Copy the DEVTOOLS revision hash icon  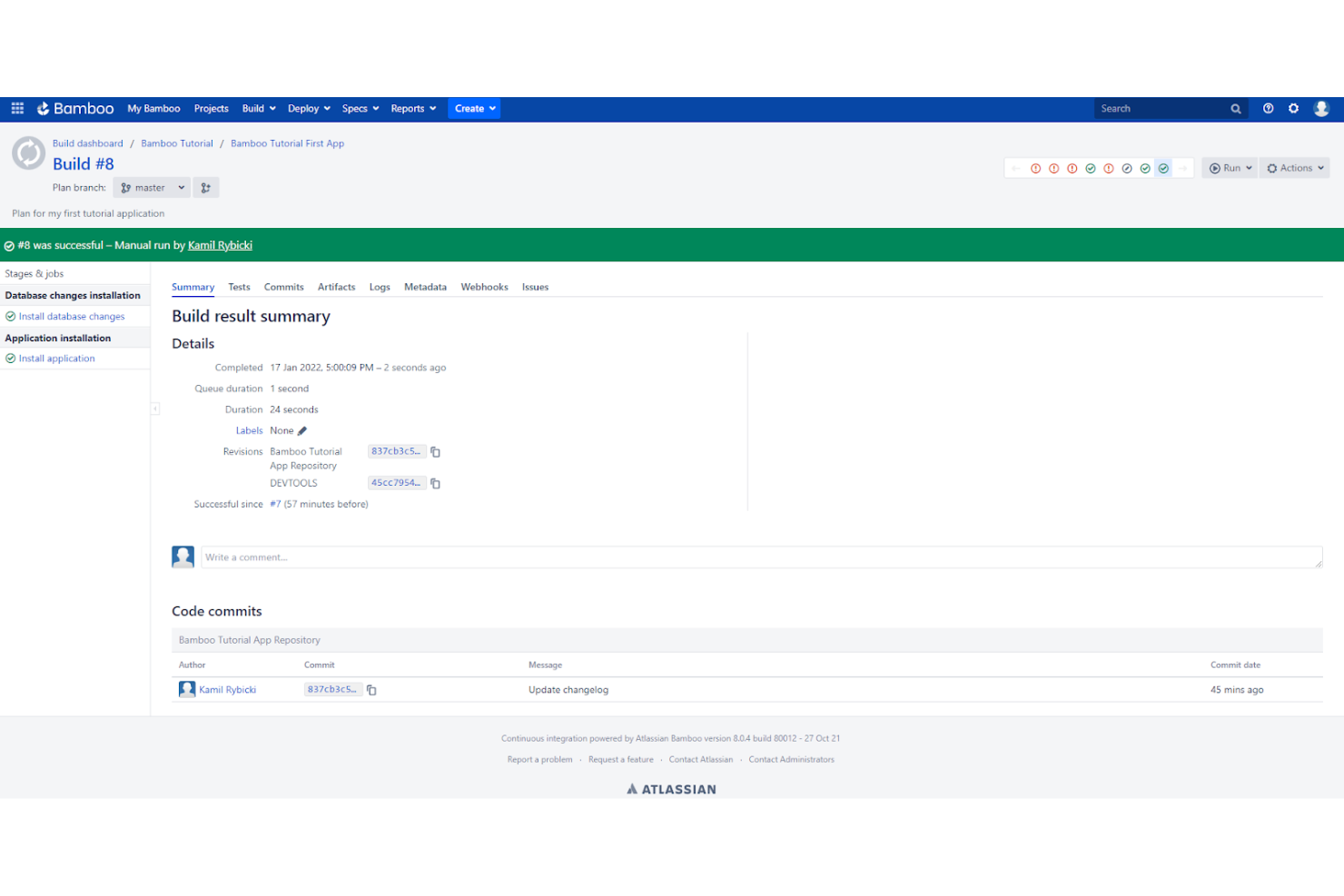point(435,483)
